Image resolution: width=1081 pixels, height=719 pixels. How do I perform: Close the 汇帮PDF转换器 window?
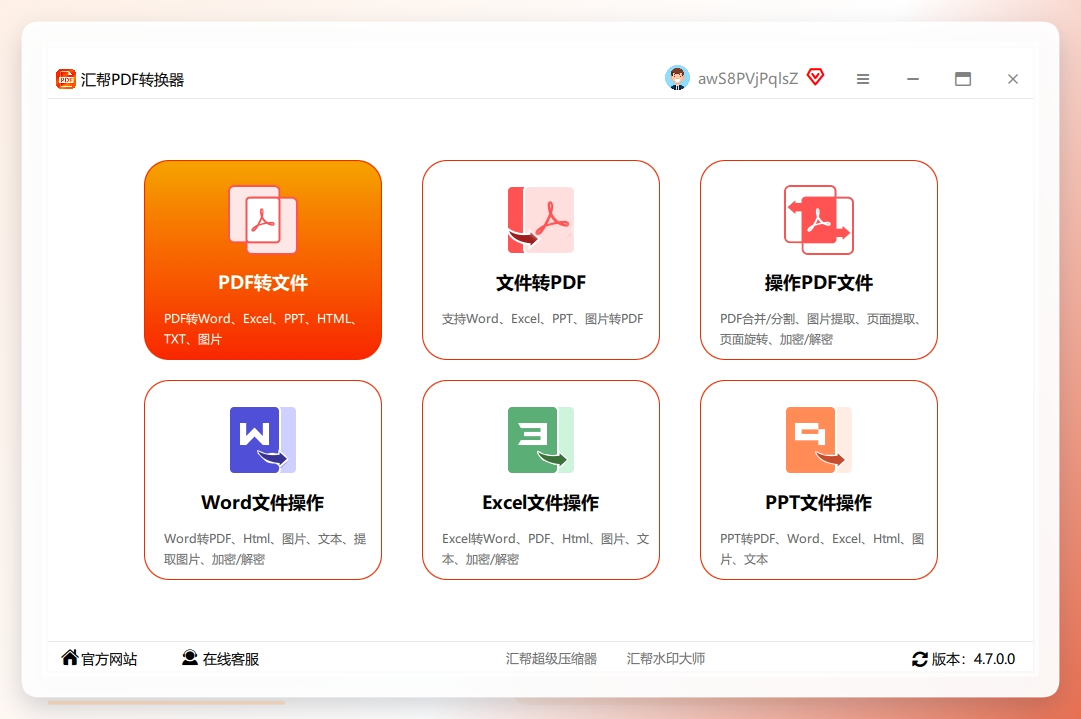pos(1013,79)
